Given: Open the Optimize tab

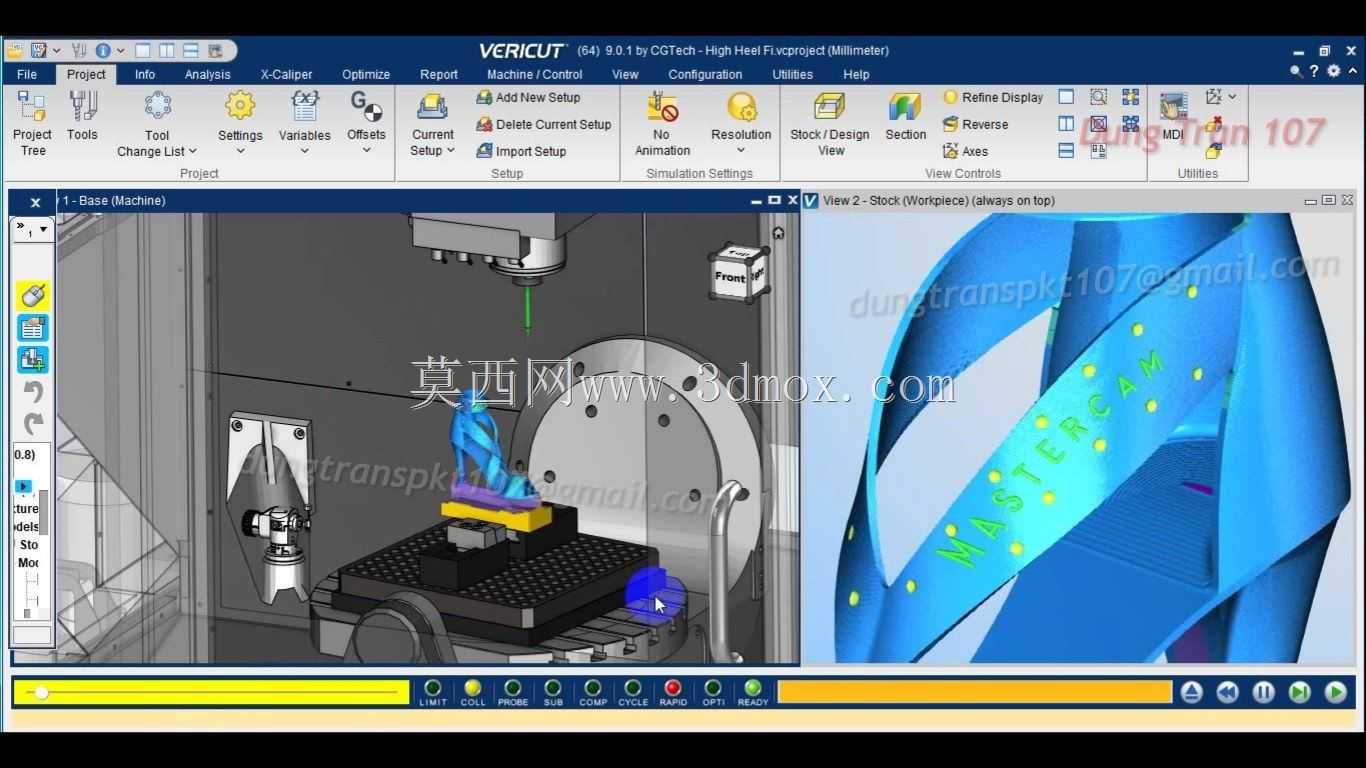Looking at the screenshot, I should point(366,74).
